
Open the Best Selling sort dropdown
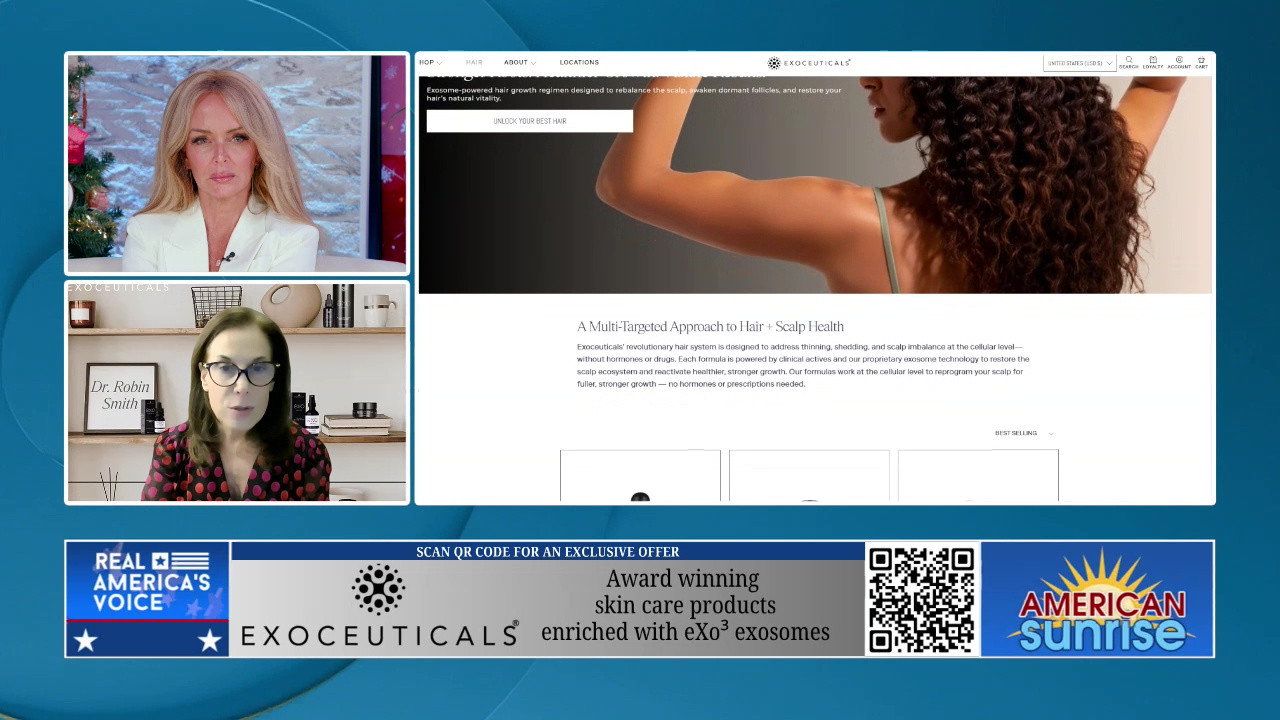tap(1023, 433)
